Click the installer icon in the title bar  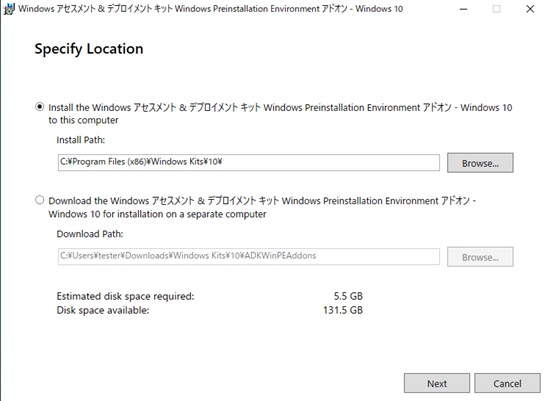click(9, 9)
